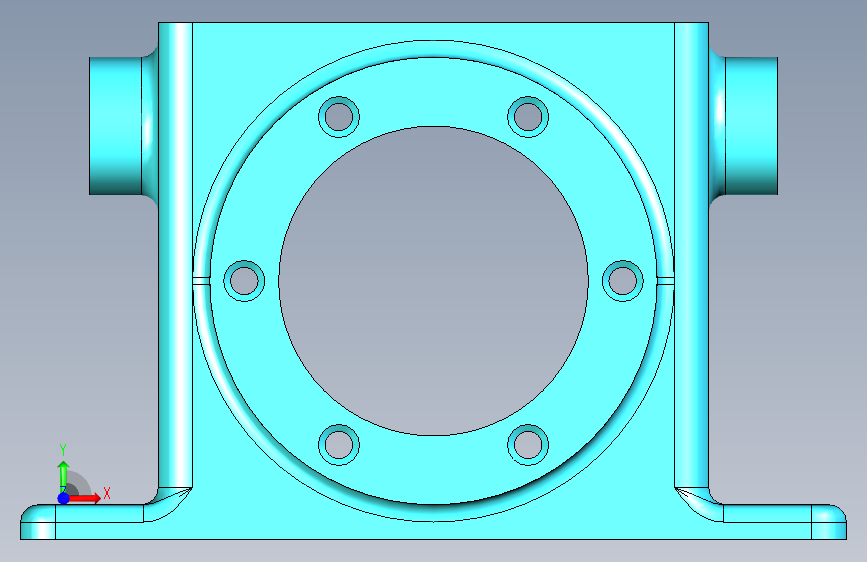Viewport: 867px width, 562px height.
Task: Click the blue Z origin dot of triad
Action: [x=63, y=498]
